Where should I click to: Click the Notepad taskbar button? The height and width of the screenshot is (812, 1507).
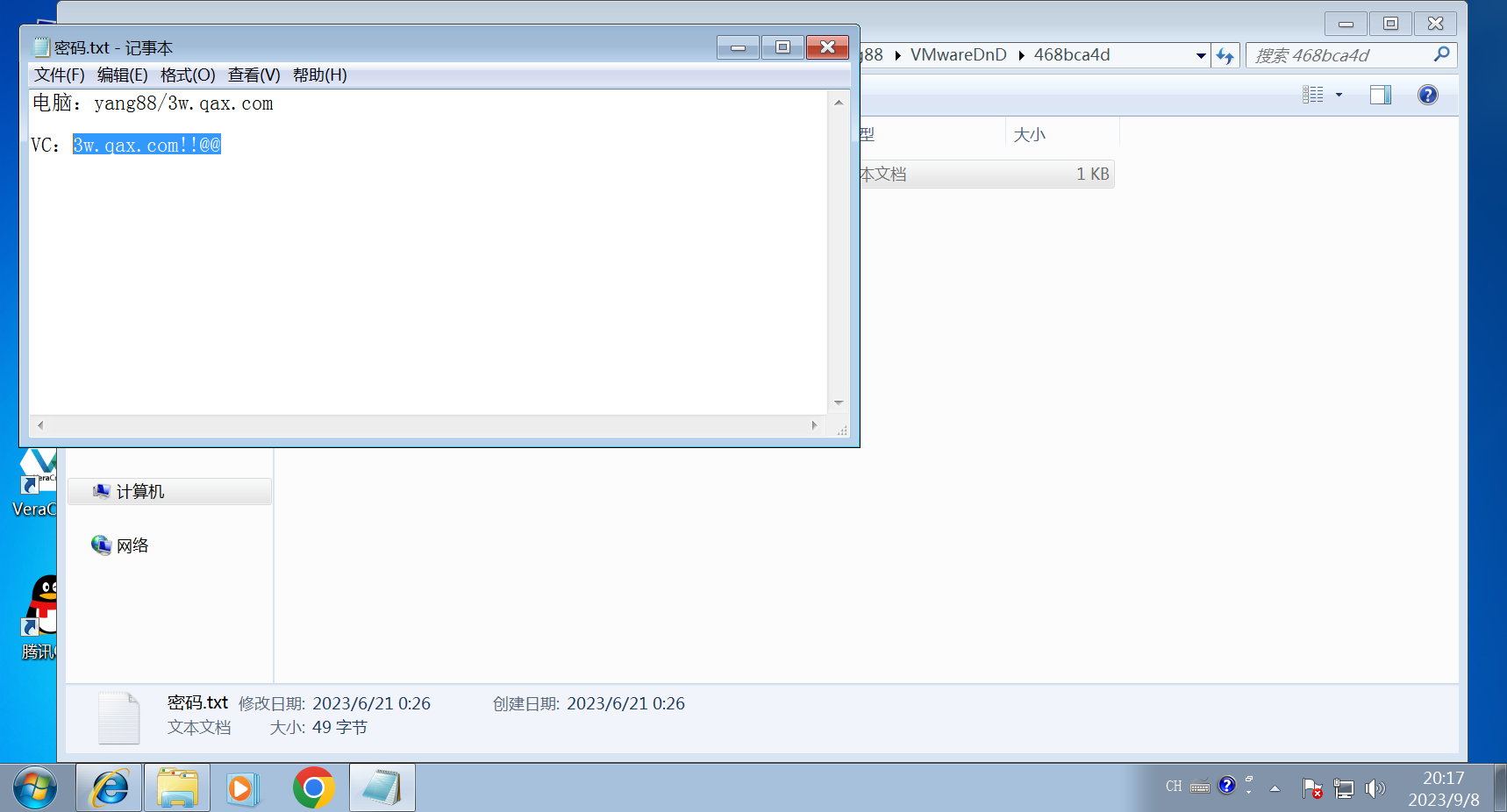pos(382,787)
